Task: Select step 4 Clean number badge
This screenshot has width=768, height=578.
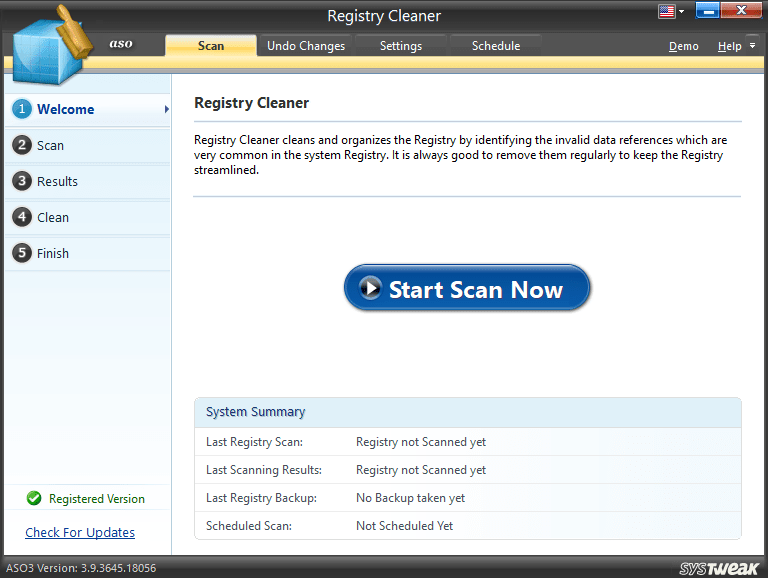Action: pyautogui.click(x=22, y=217)
